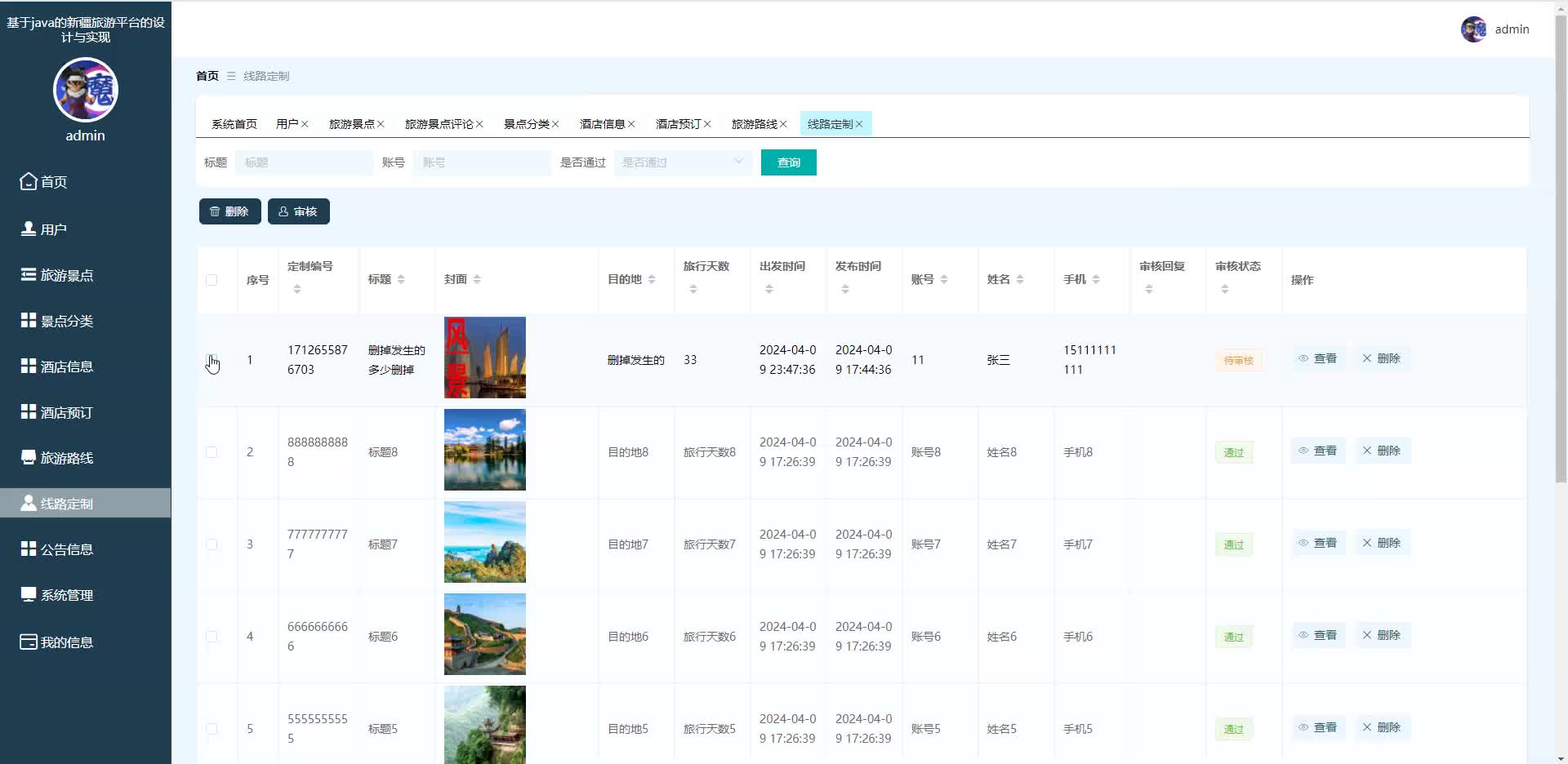The width and height of the screenshot is (1568, 764).
Task: Sort by 发布时间 using its sort arrows
Action: (x=845, y=287)
